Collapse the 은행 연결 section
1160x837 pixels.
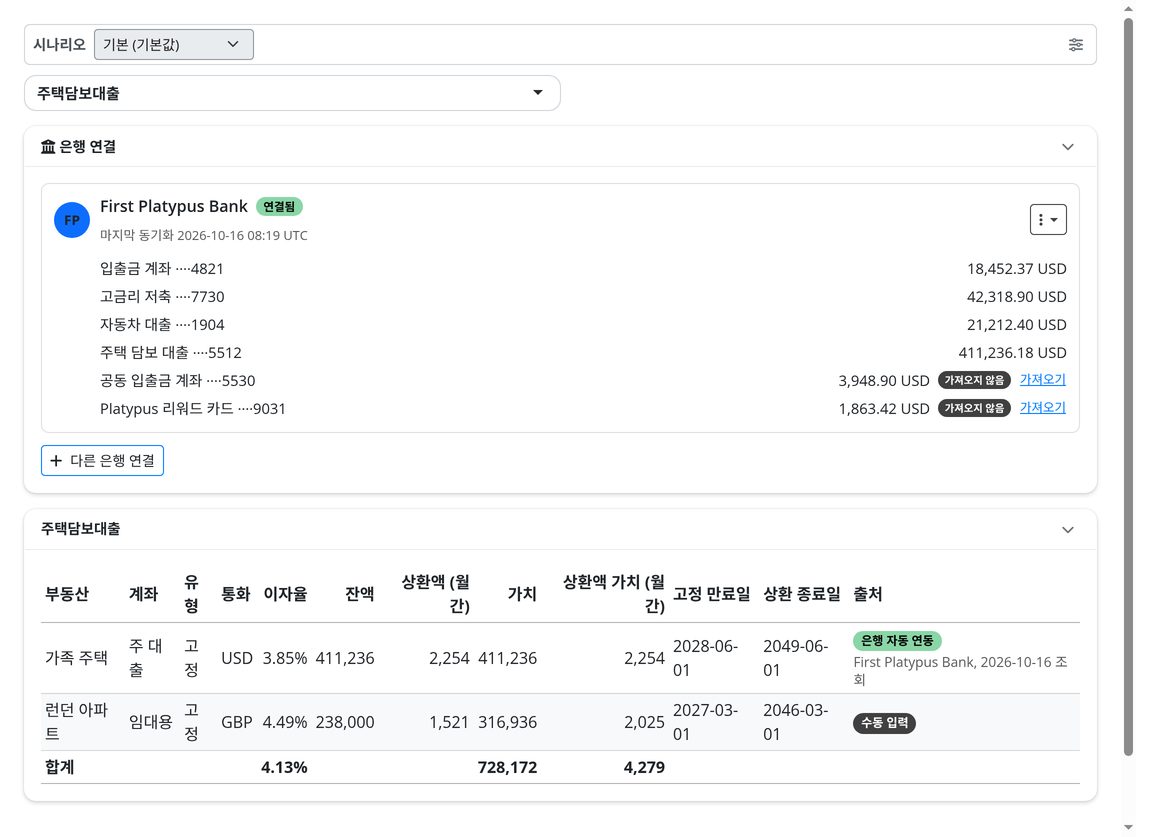coord(1068,147)
